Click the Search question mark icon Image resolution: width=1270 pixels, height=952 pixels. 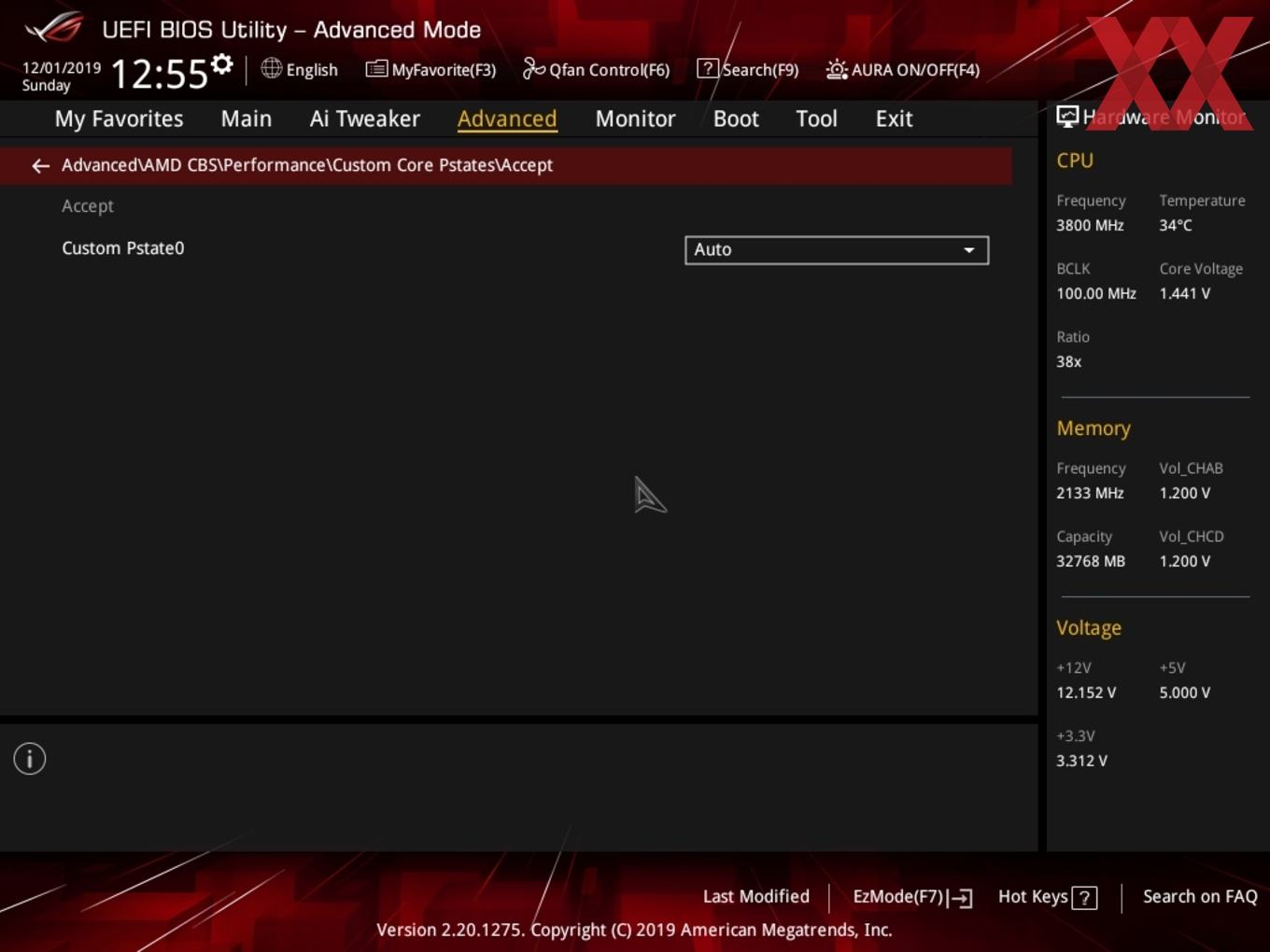pyautogui.click(x=707, y=68)
